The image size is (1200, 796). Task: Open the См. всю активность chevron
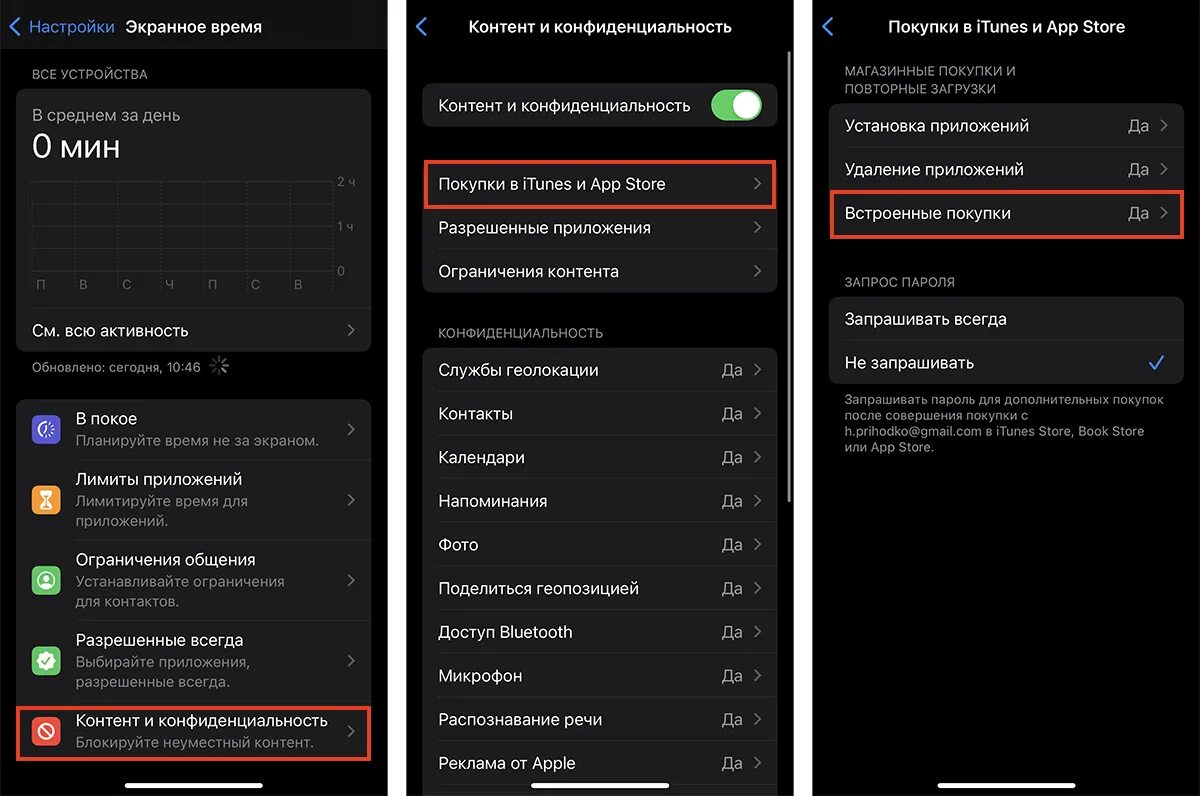[x=351, y=330]
